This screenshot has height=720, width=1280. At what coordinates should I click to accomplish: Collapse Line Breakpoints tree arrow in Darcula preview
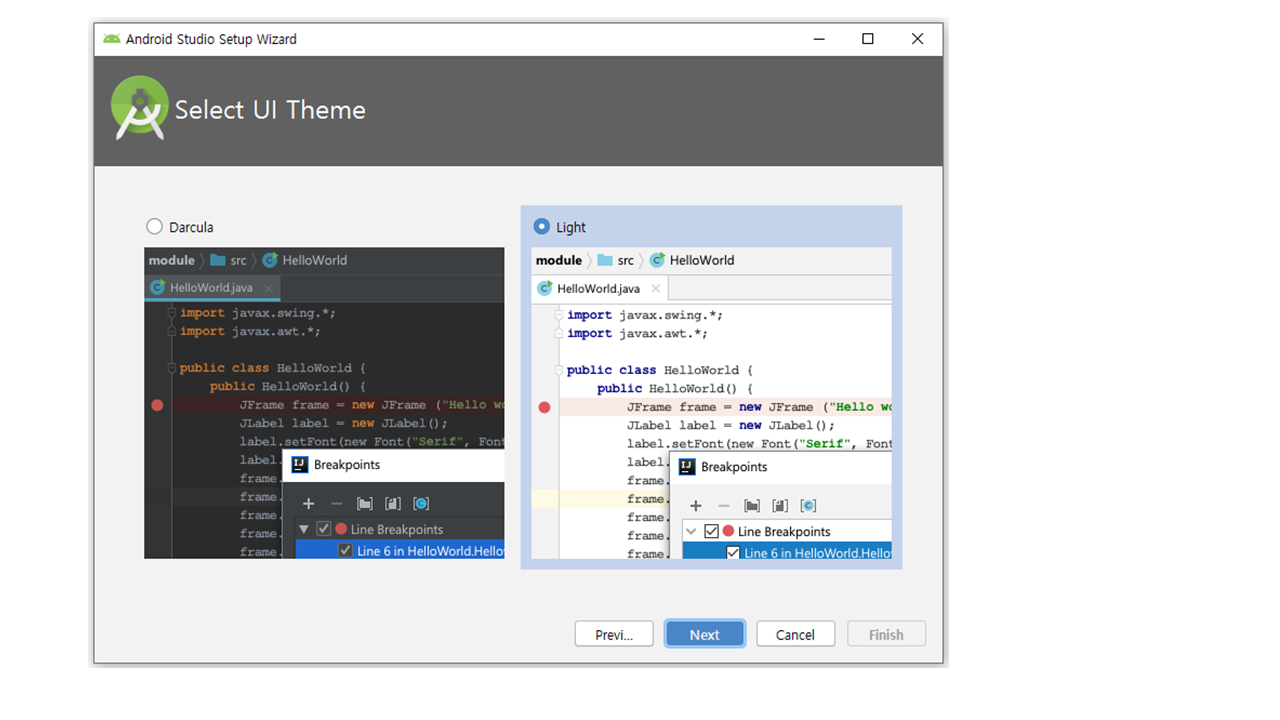click(x=304, y=529)
